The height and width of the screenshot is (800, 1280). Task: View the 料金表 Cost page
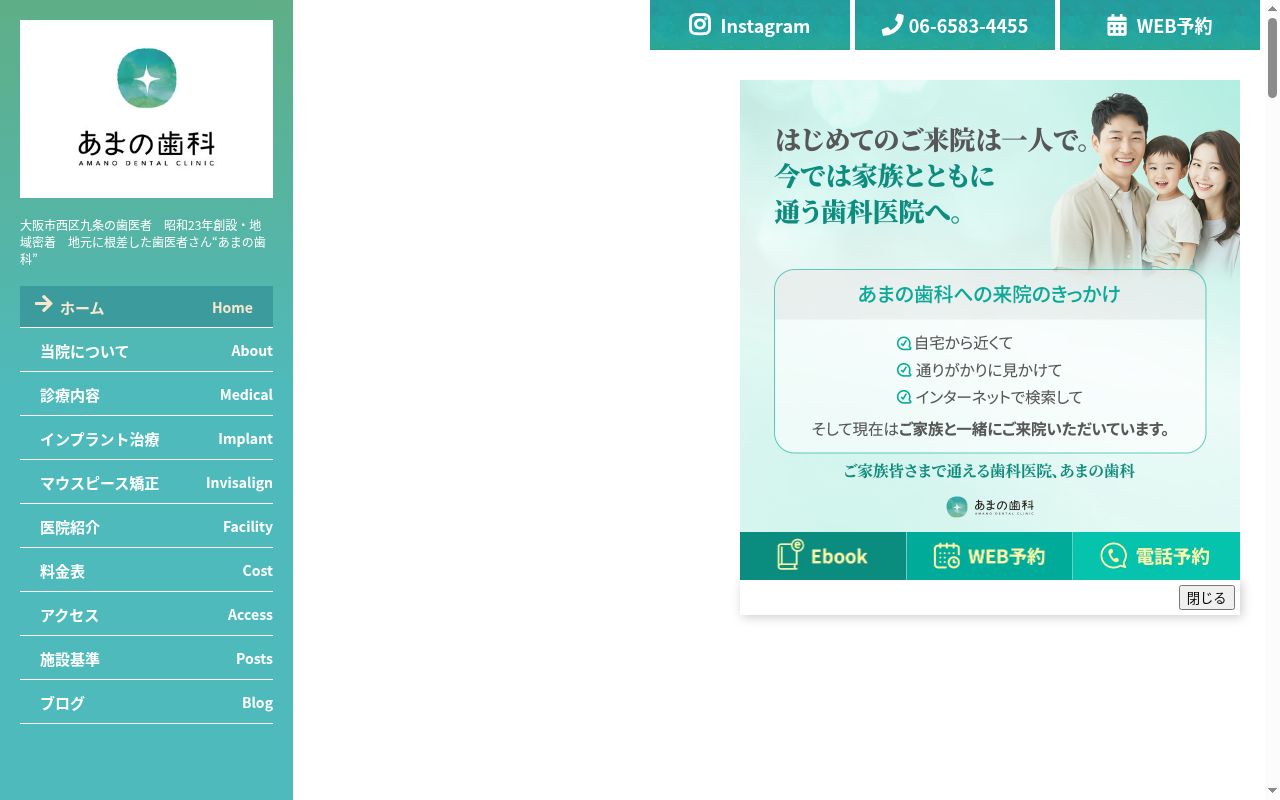pyautogui.click(x=146, y=571)
